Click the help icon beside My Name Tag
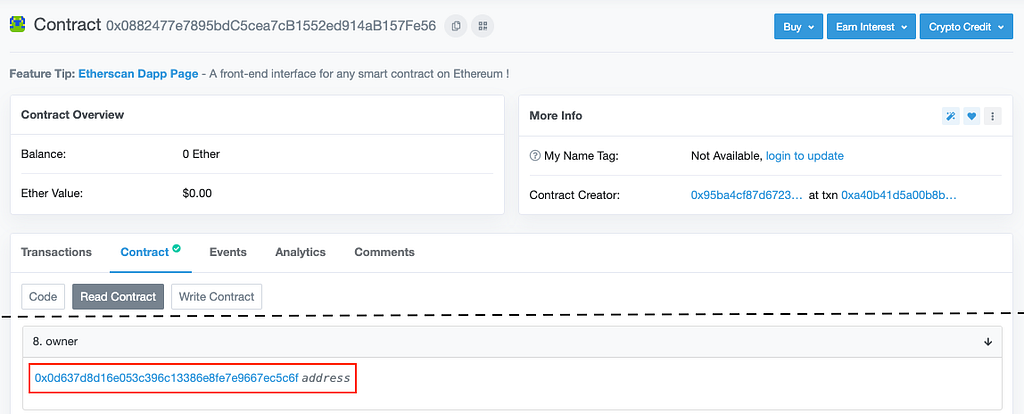Screen dimensions: 1024x414 pyautogui.click(x=535, y=156)
